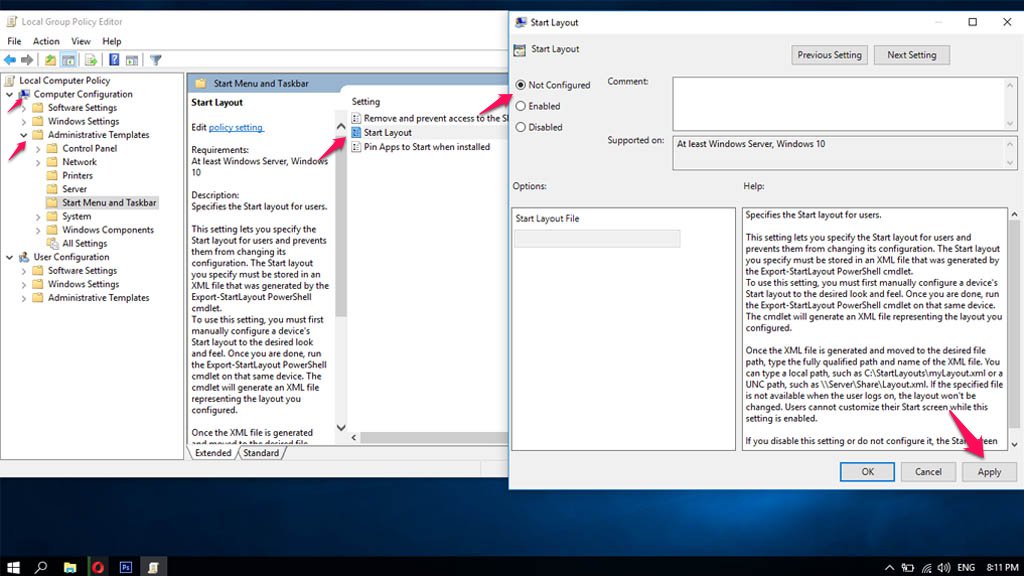Image resolution: width=1024 pixels, height=576 pixels.
Task: Select the Disabled radio button
Action: pos(520,127)
